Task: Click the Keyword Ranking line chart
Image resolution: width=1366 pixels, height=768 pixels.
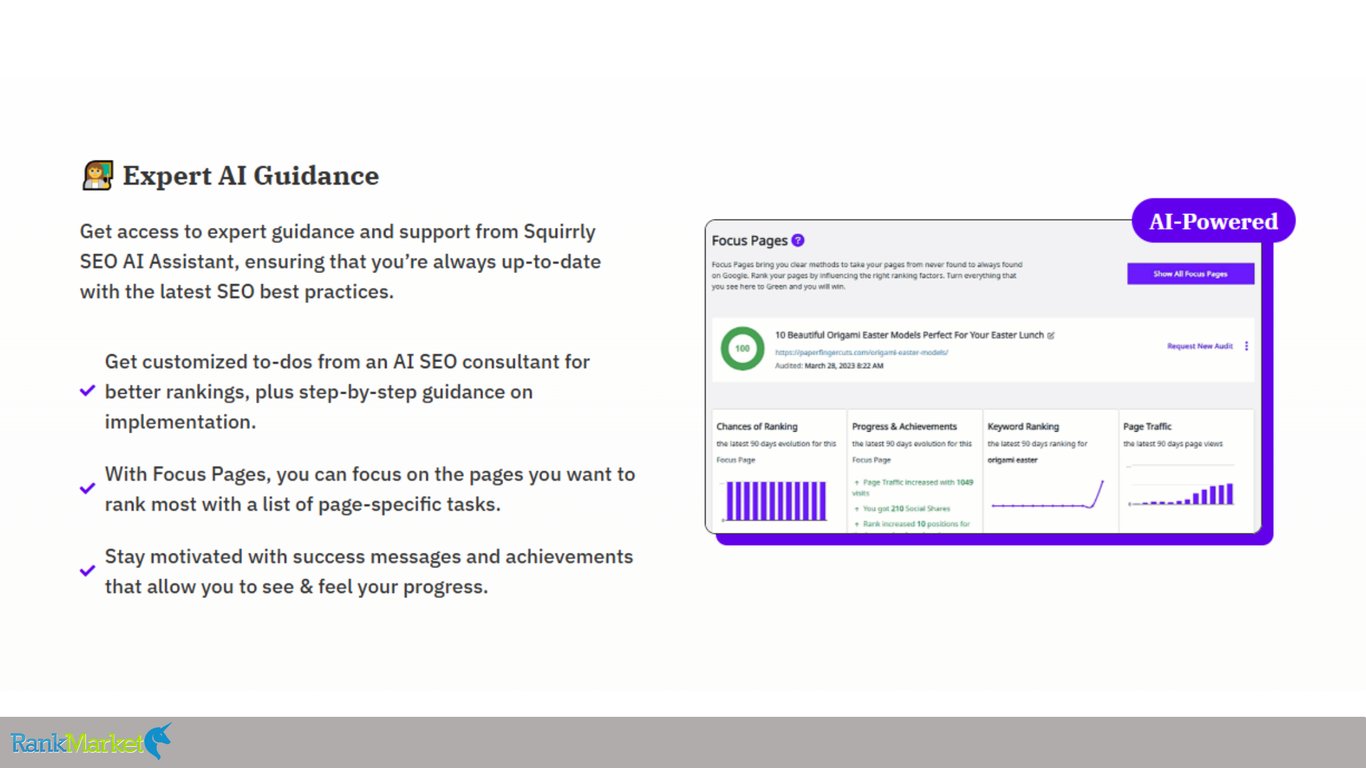Action: [x=1047, y=495]
